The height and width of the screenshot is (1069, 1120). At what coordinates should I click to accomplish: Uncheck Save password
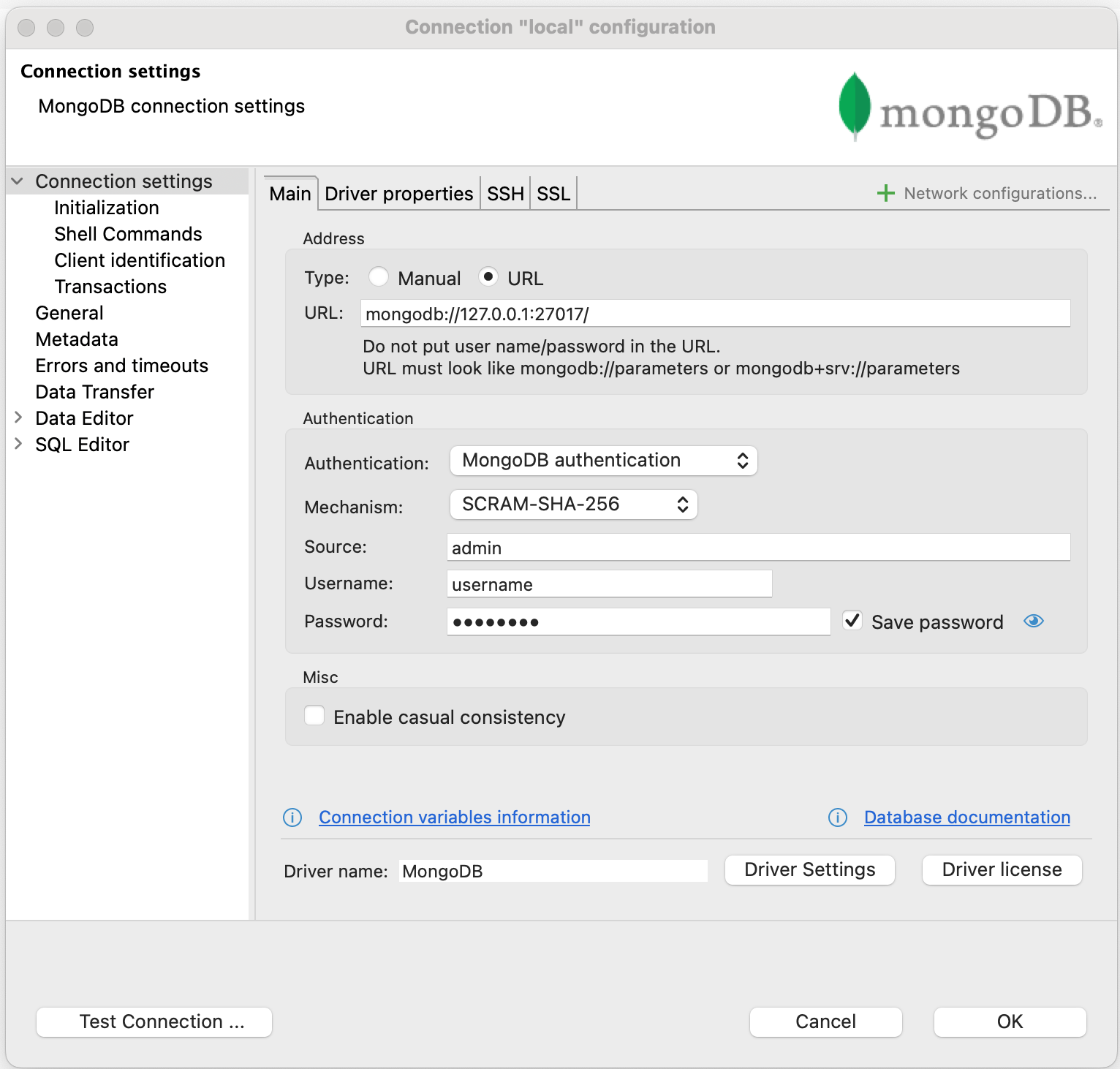852,620
